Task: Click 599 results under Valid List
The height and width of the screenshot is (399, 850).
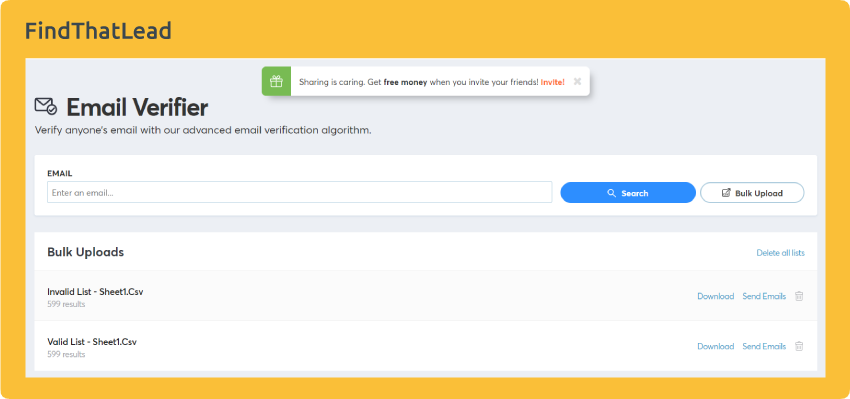Action: click(66, 354)
